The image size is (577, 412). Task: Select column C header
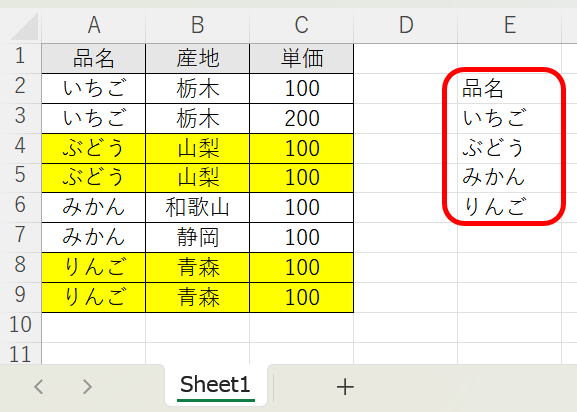coord(301,25)
